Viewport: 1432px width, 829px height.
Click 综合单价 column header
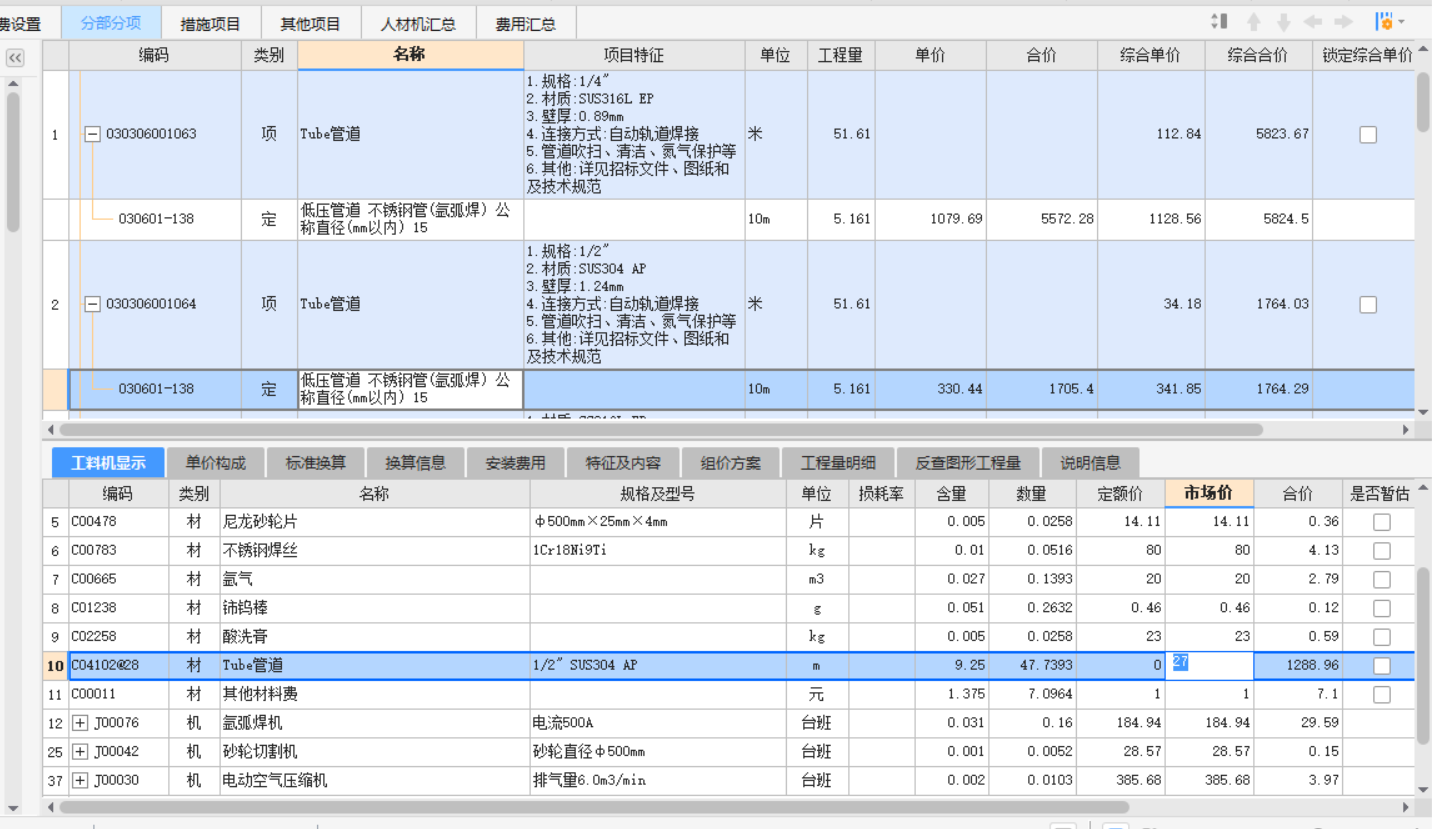(1151, 55)
